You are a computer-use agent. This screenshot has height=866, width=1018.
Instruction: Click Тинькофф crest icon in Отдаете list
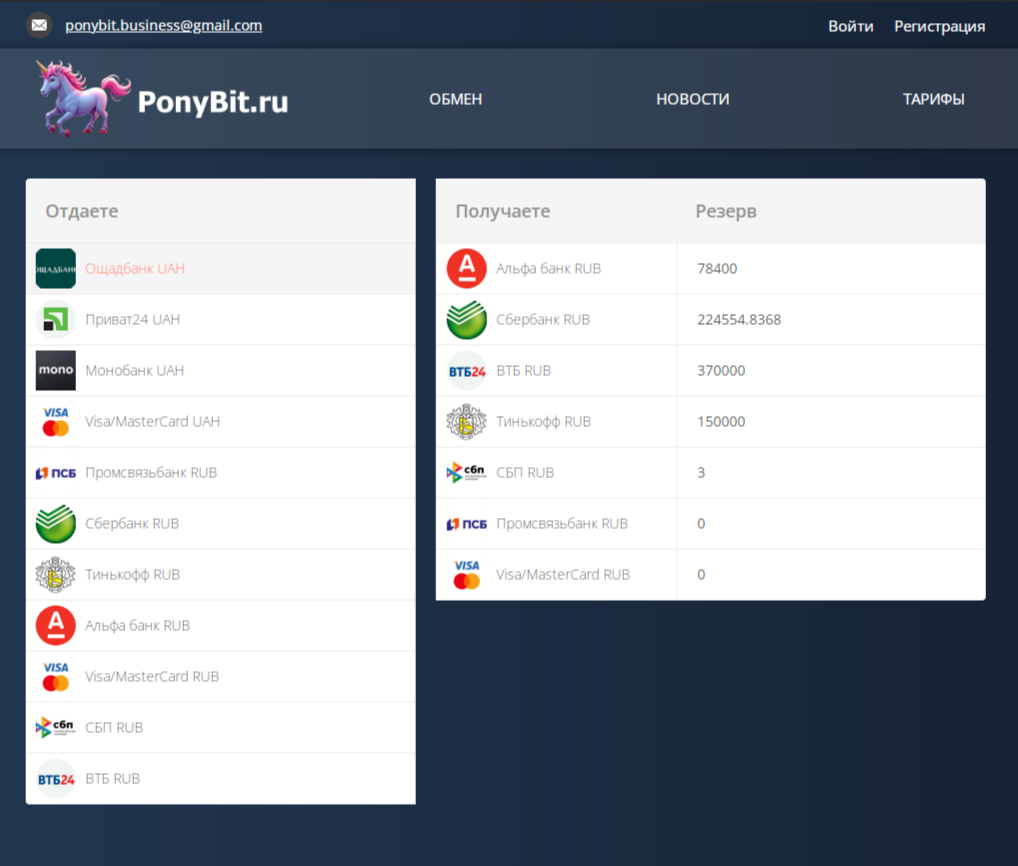[56, 575]
